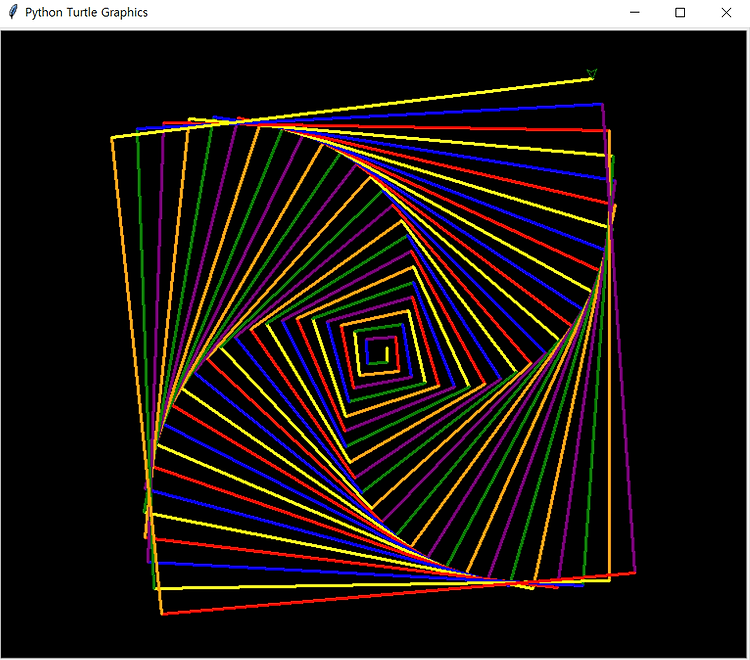The height and width of the screenshot is (660, 750).
Task: Minimize the Python Turtle Graphics window
Action: pos(635,12)
